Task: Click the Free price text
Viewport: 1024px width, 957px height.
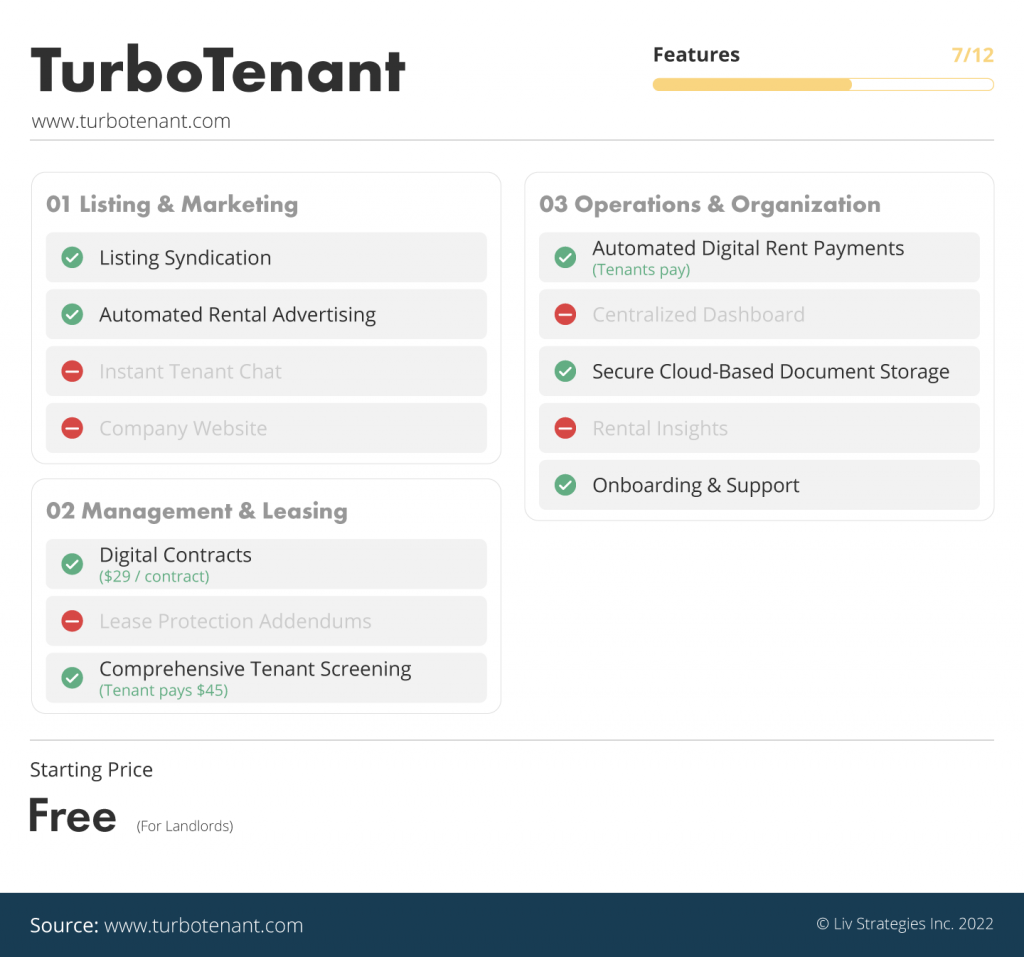Action: point(72,816)
